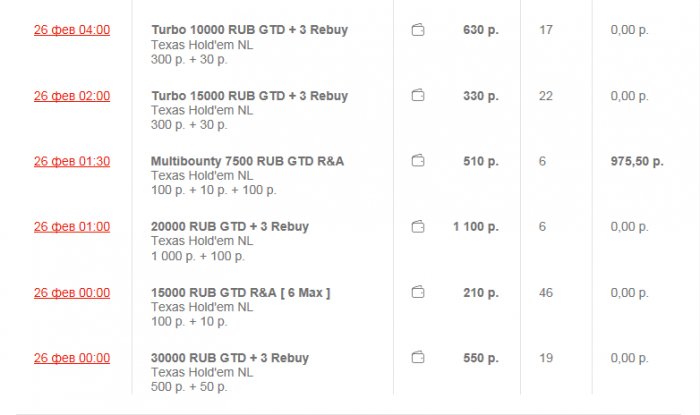Click the 975,50 р. winnings amount

tap(637, 161)
